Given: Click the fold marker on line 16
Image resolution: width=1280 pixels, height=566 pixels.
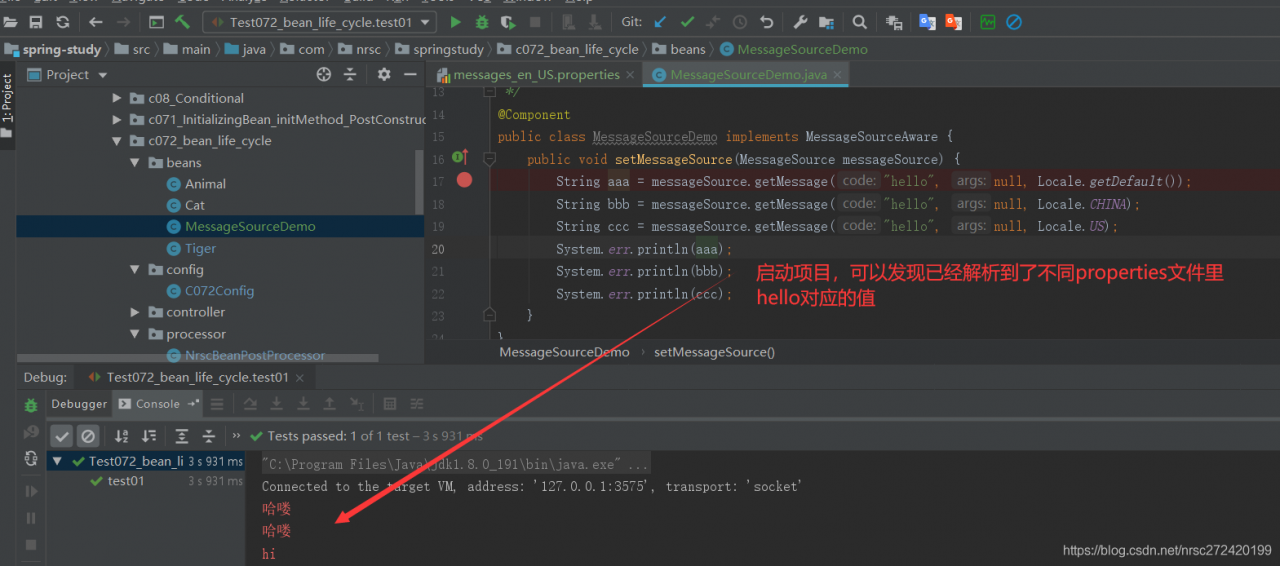Looking at the screenshot, I should pyautogui.click(x=489, y=158).
